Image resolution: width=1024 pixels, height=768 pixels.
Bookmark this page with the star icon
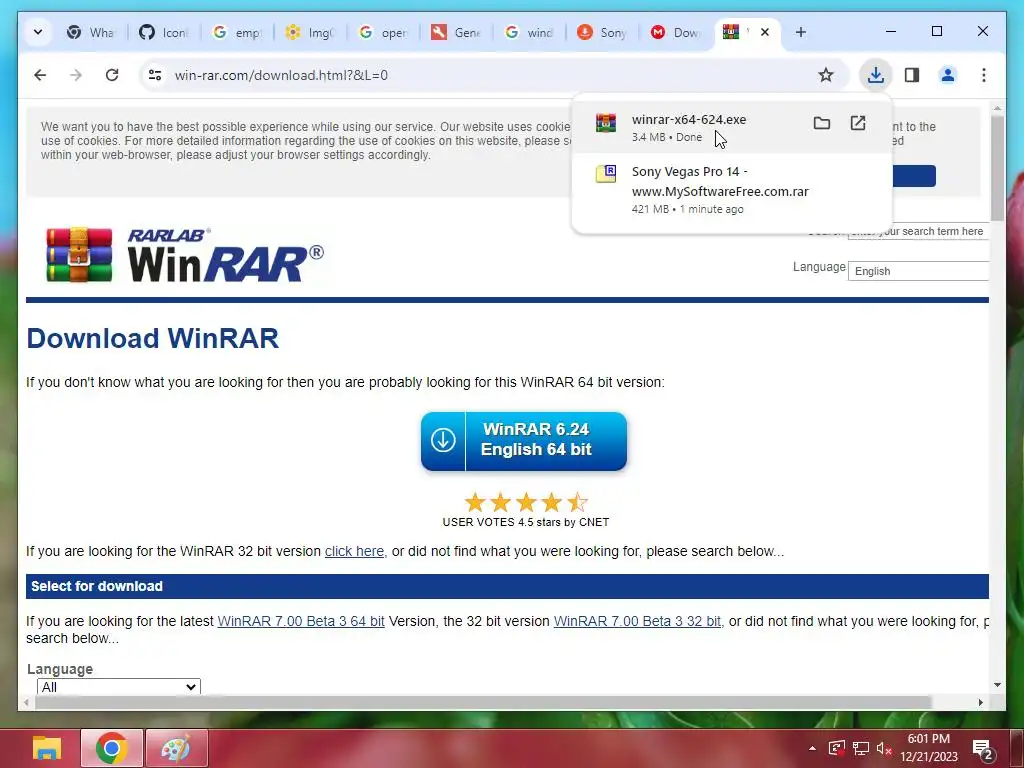[x=825, y=75]
